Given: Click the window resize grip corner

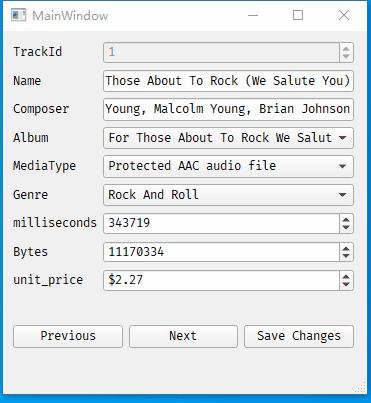Looking at the screenshot, I should pyautogui.click(x=361, y=388).
